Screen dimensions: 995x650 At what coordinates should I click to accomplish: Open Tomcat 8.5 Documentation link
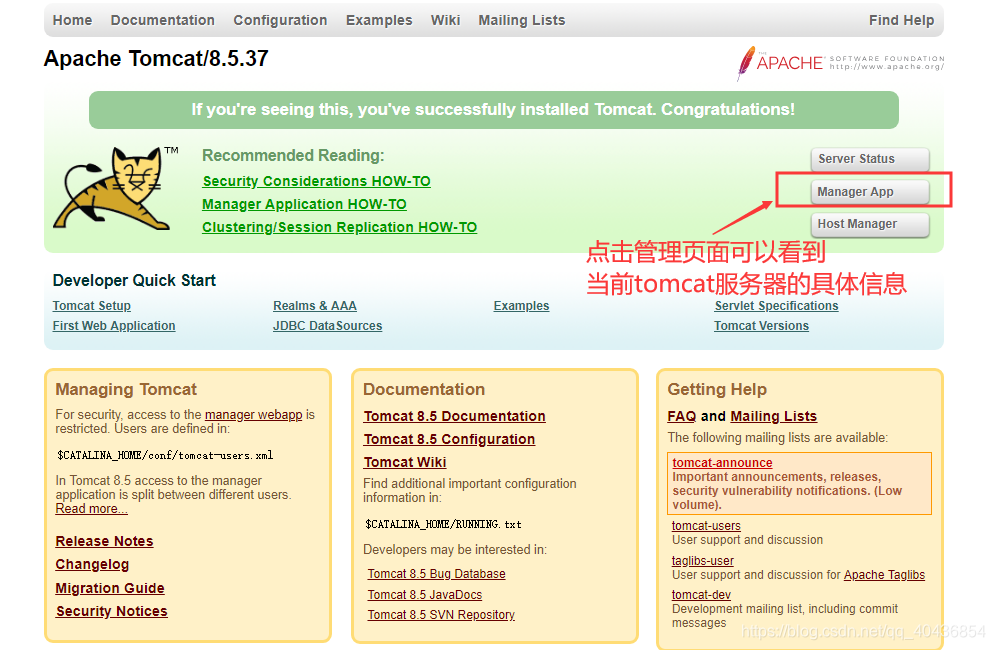click(454, 416)
